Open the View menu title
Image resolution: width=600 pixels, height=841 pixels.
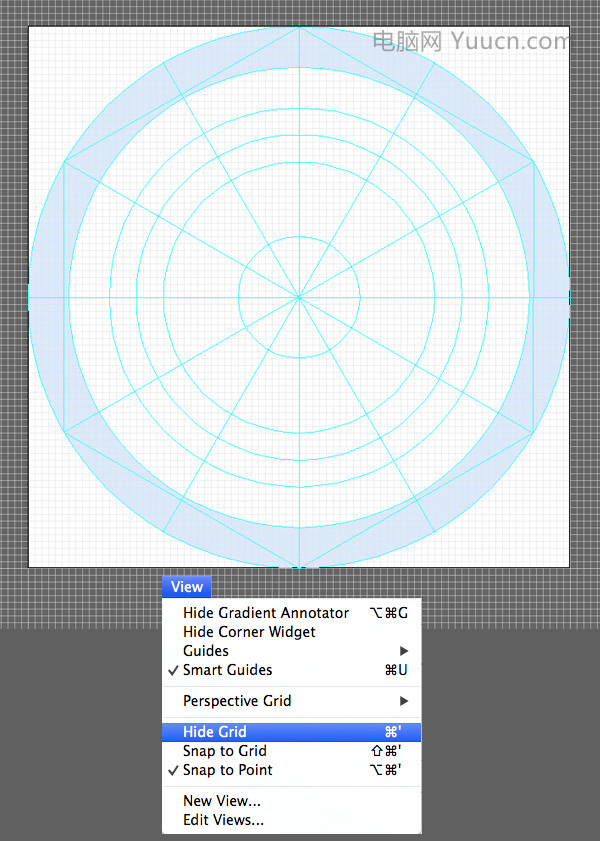tap(187, 587)
